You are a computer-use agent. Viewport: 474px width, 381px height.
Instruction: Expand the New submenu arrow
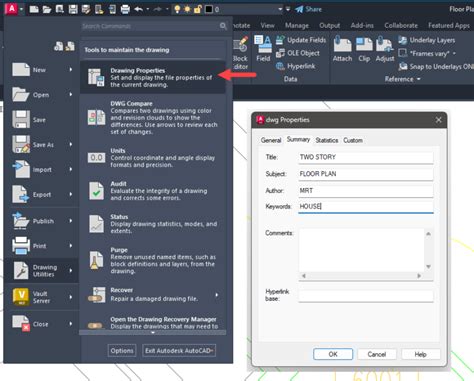click(71, 69)
